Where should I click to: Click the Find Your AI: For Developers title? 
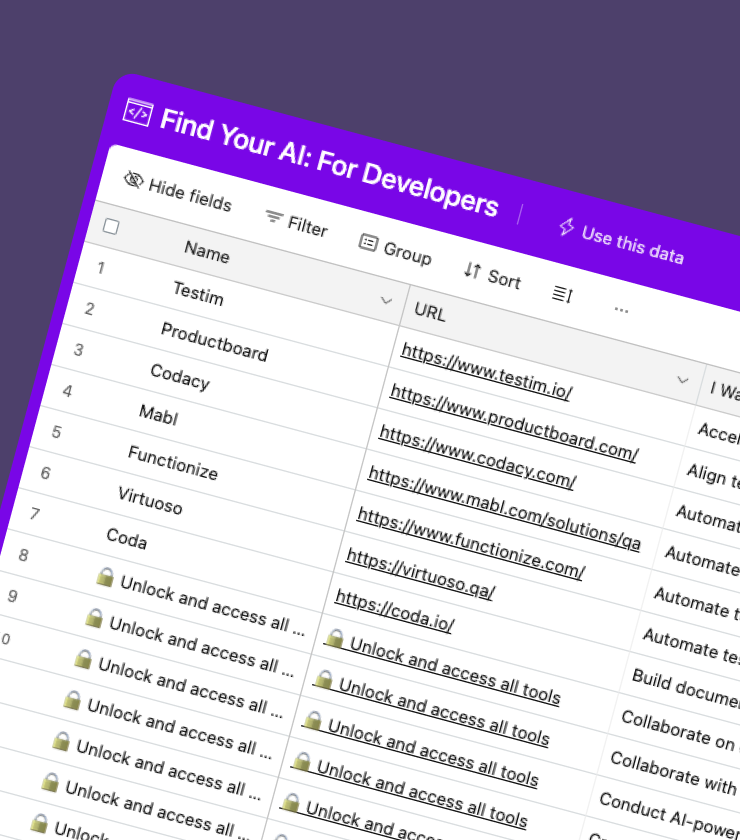click(x=329, y=161)
